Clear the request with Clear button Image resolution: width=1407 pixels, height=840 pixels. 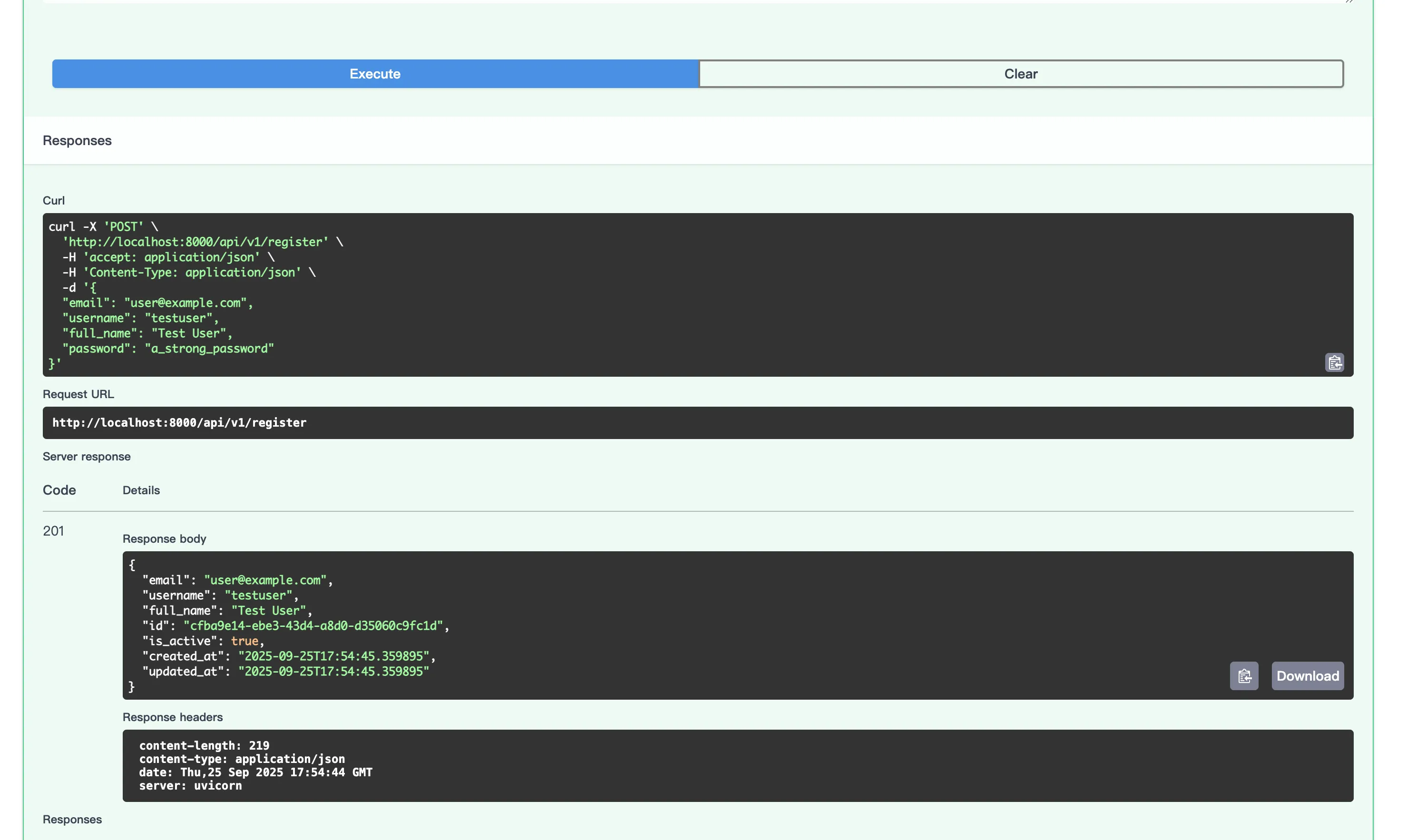coord(1020,74)
